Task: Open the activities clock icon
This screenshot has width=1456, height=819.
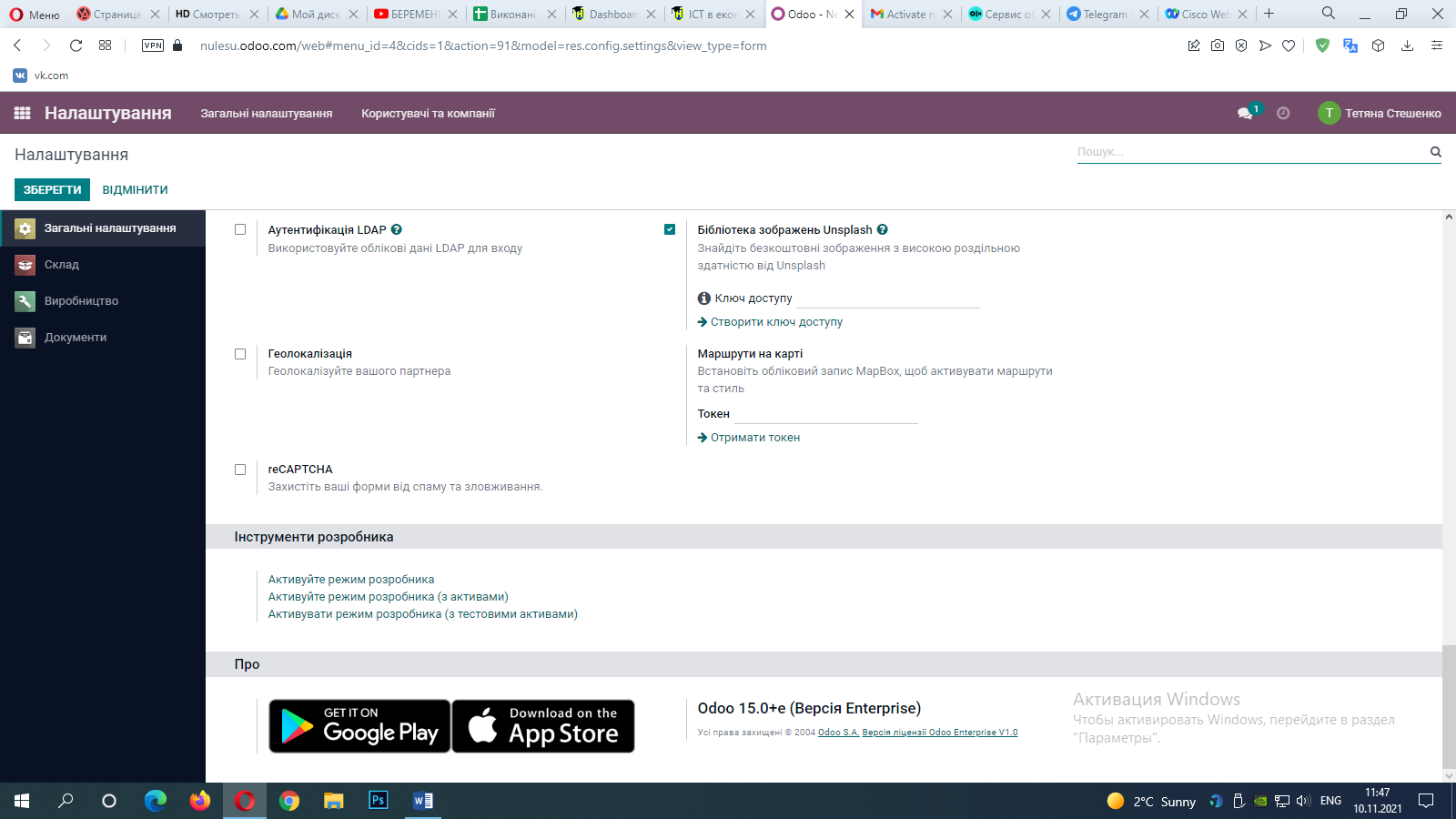Action: coord(1283,113)
